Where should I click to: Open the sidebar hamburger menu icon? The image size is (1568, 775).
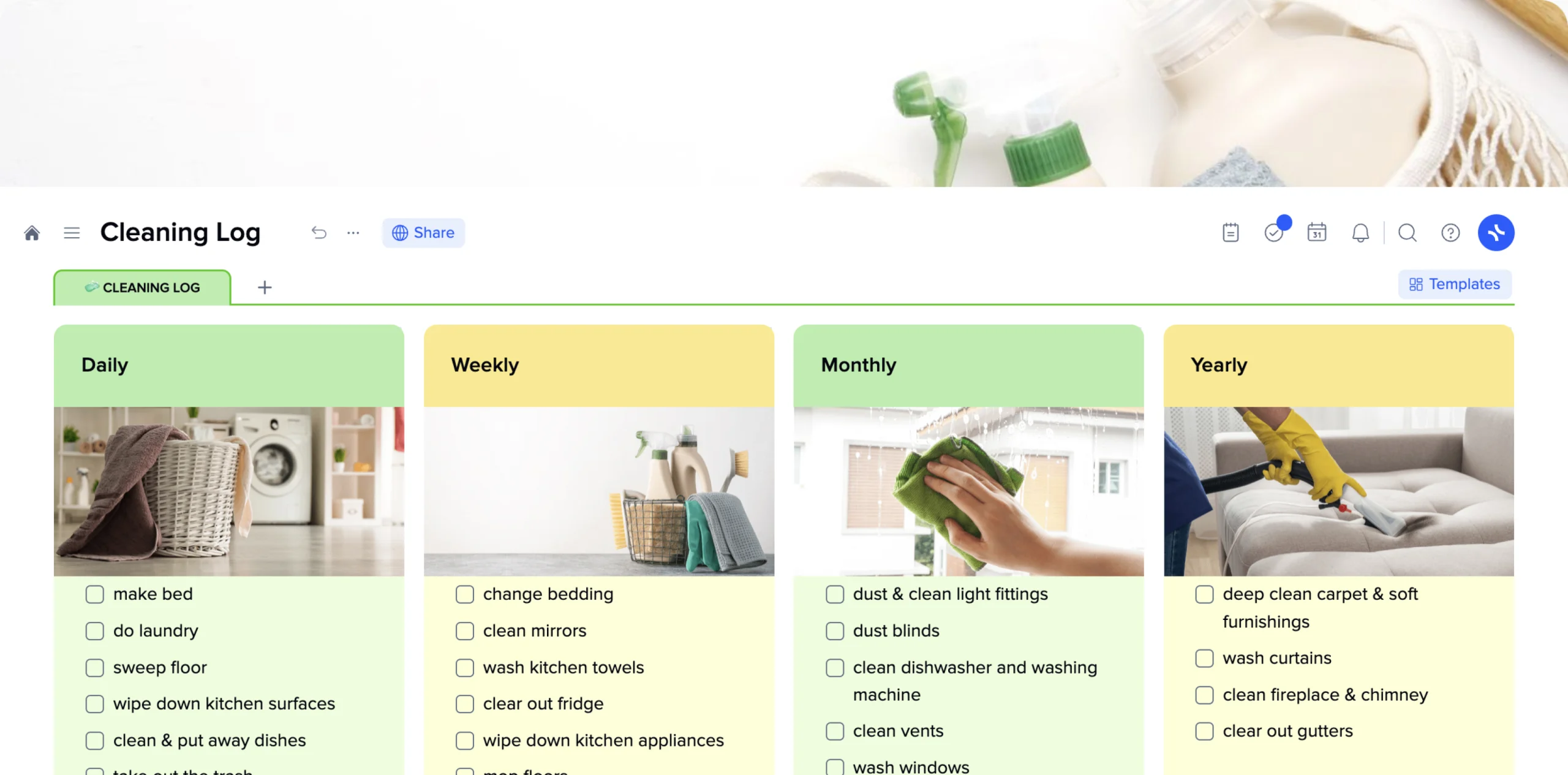[71, 232]
